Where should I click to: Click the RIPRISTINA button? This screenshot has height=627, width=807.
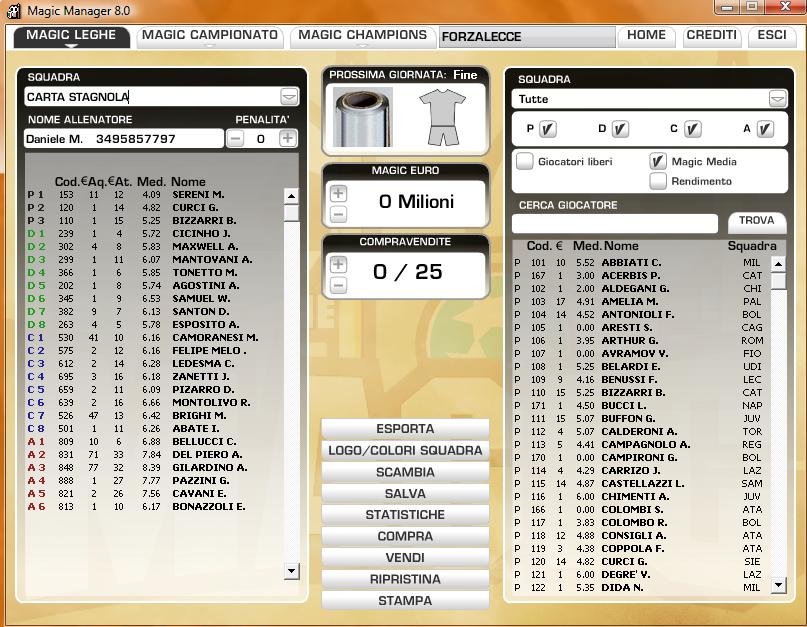click(405, 579)
